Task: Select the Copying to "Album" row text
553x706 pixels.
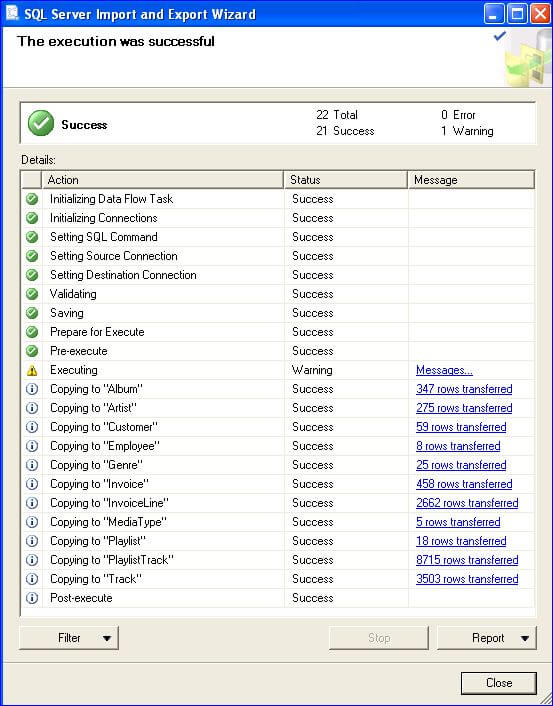Action: pos(96,389)
